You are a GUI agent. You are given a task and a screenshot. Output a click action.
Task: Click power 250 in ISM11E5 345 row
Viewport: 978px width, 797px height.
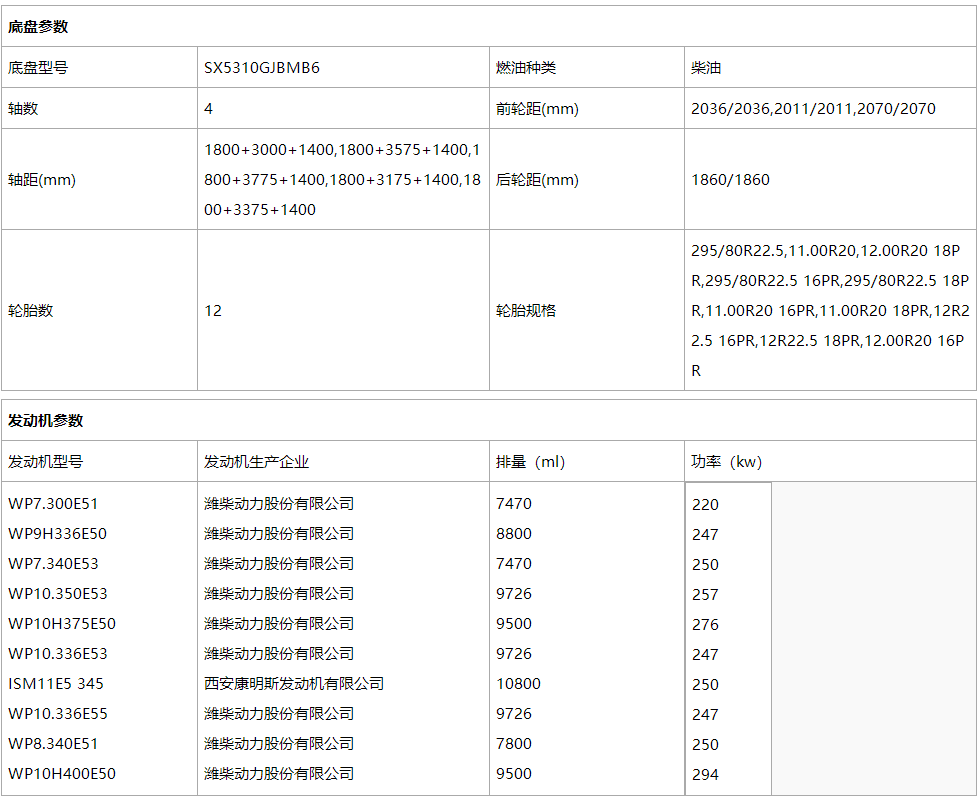tap(705, 684)
